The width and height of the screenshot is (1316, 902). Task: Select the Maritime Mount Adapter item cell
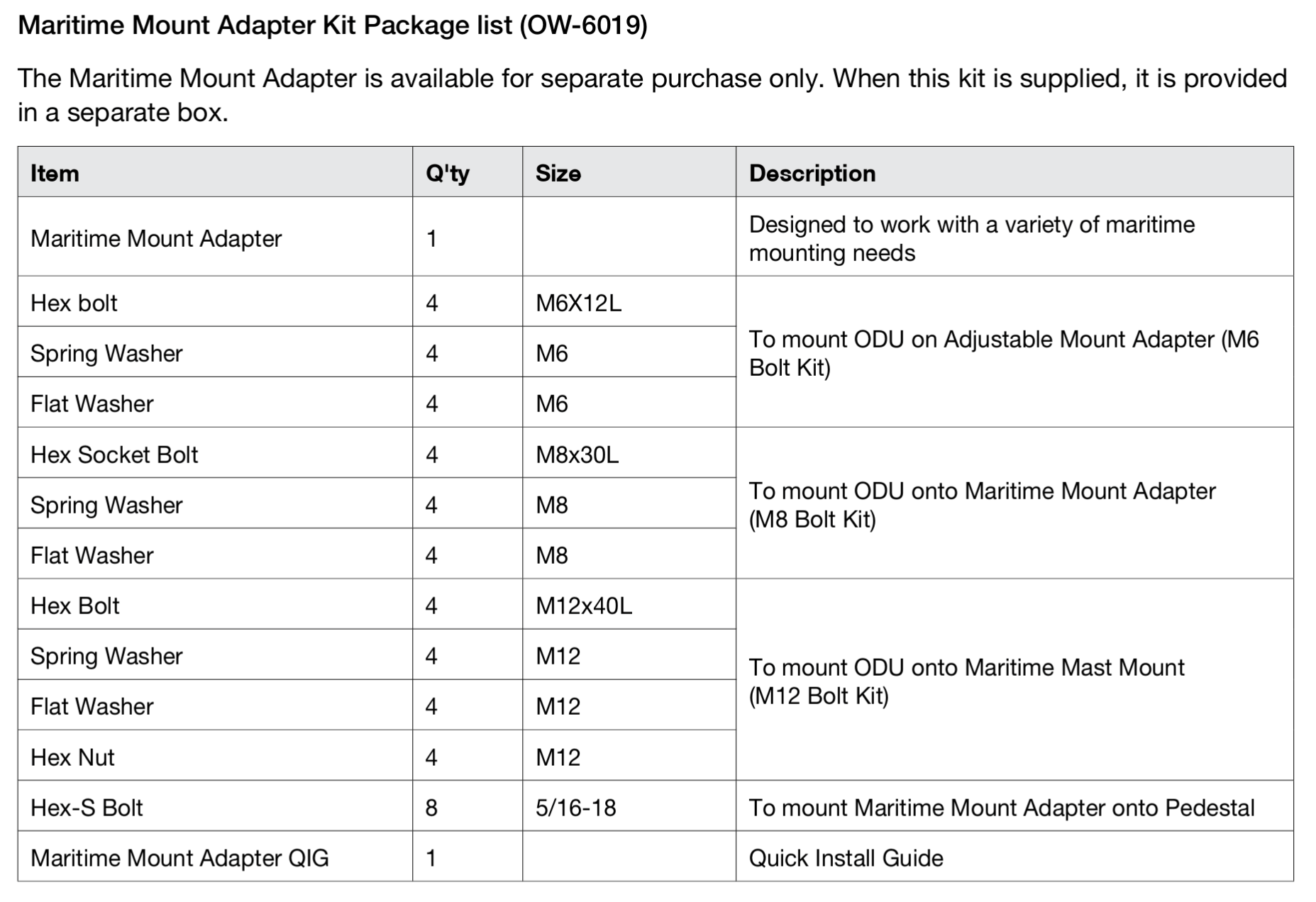[215, 237]
